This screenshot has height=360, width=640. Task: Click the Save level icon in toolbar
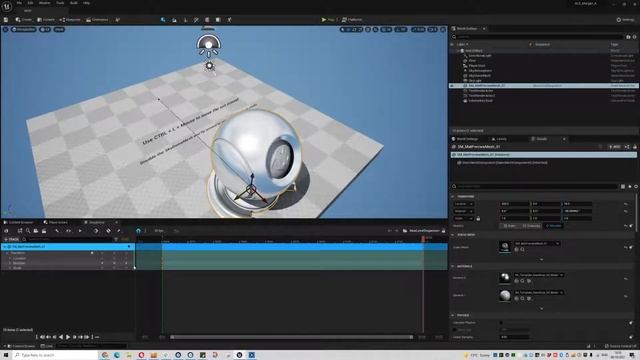coord(6,20)
